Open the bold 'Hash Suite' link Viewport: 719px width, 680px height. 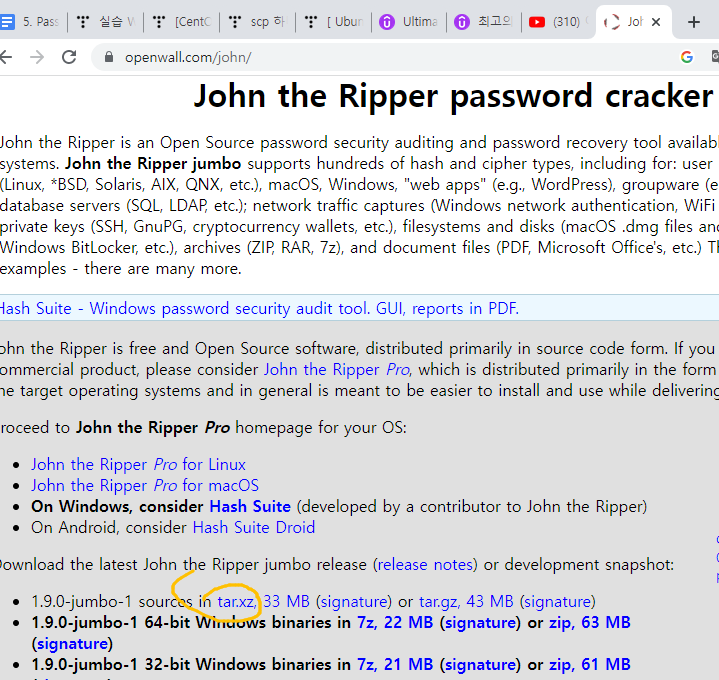point(250,507)
